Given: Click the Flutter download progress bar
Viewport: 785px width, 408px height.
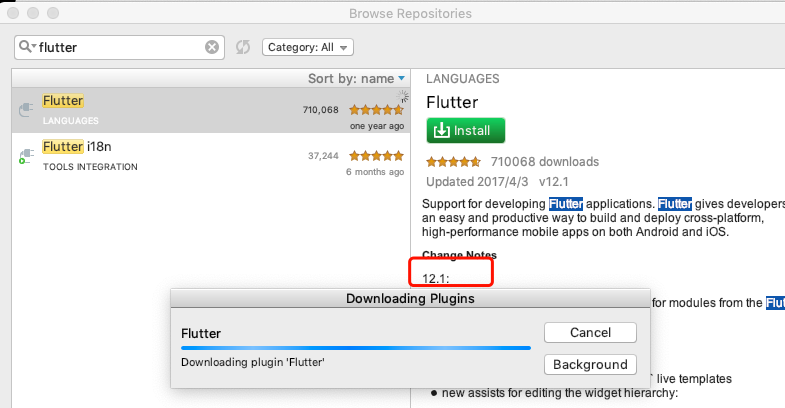Looking at the screenshot, I should [356, 348].
